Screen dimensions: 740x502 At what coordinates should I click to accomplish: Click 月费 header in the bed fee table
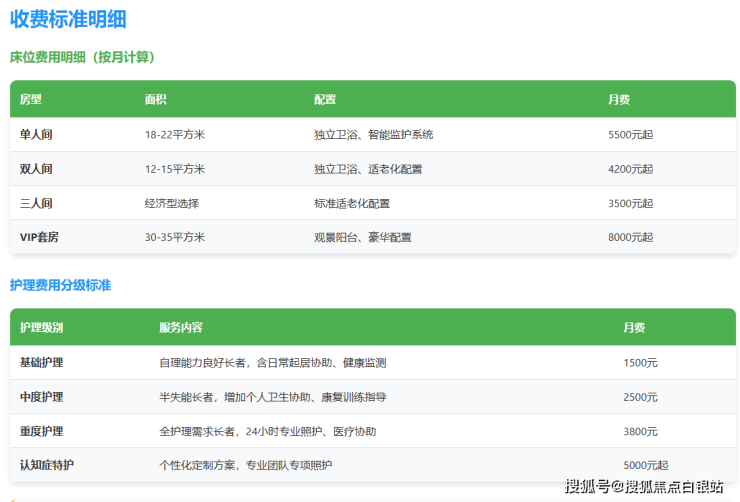619,100
